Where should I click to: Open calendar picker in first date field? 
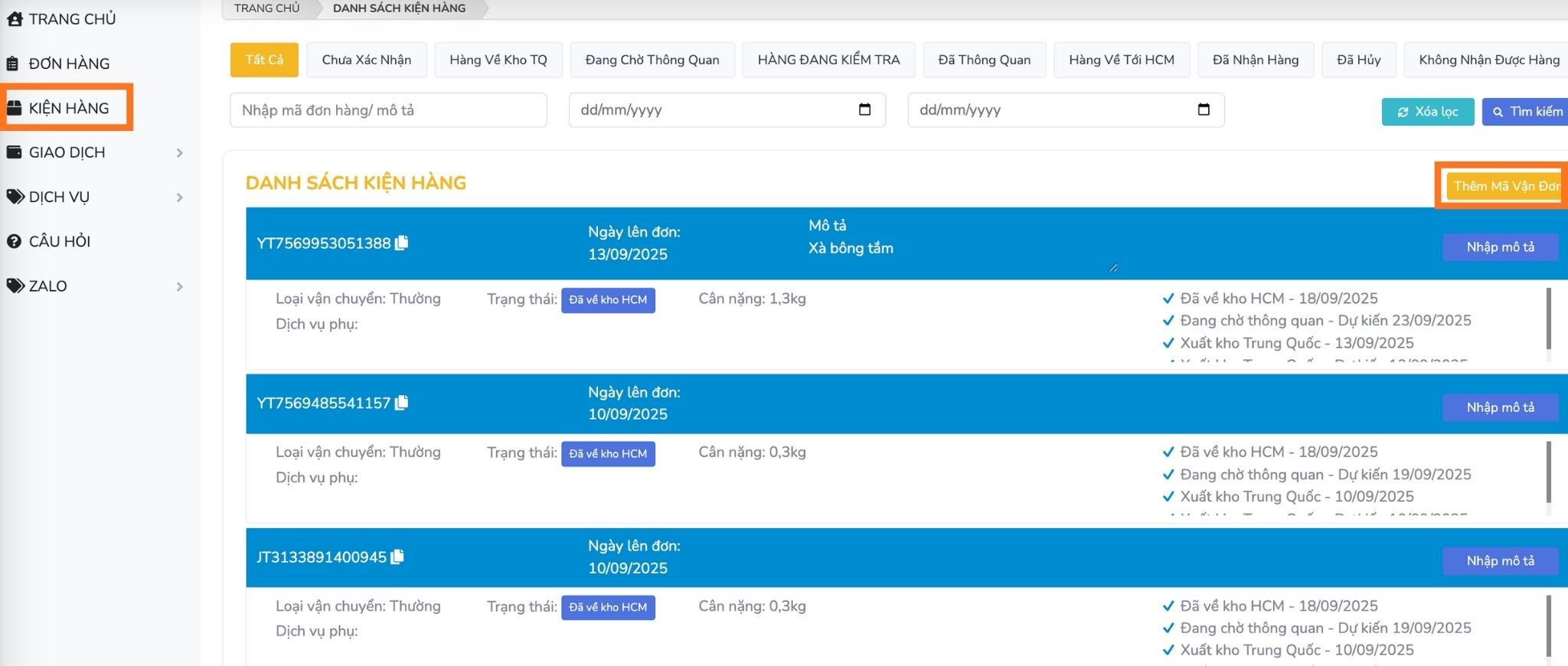[x=864, y=109]
